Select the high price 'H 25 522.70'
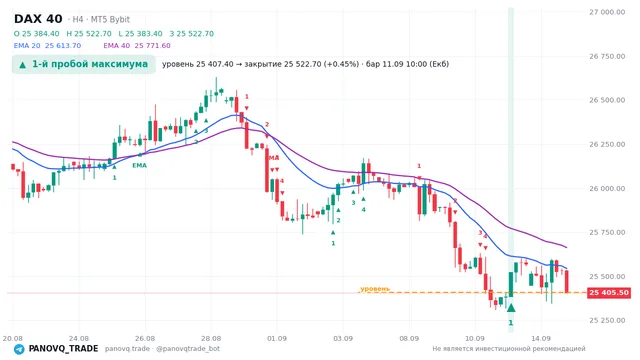Viewport: 640px width, 360px height. tap(89, 33)
